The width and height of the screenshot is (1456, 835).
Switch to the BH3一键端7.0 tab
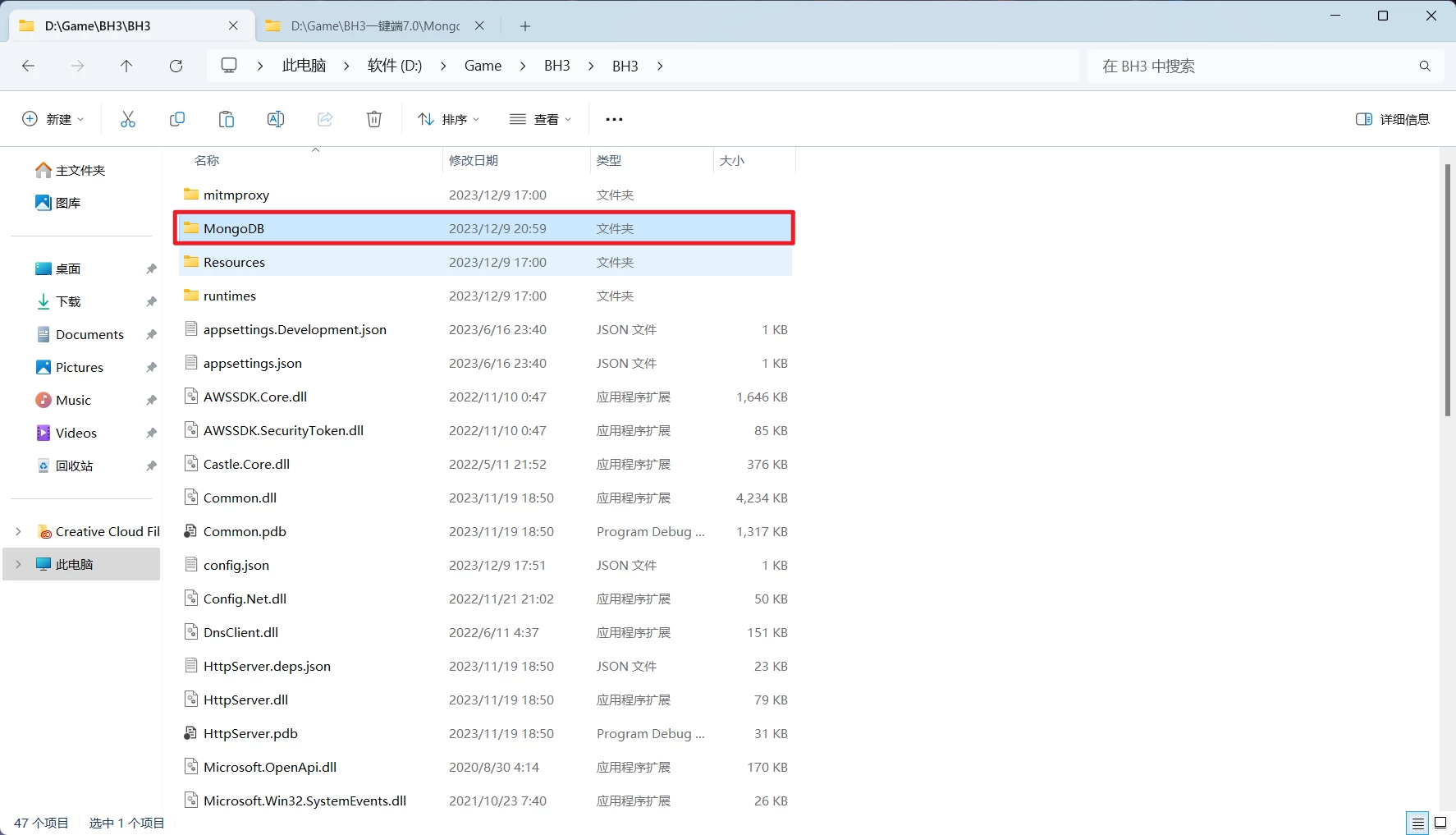[374, 25]
